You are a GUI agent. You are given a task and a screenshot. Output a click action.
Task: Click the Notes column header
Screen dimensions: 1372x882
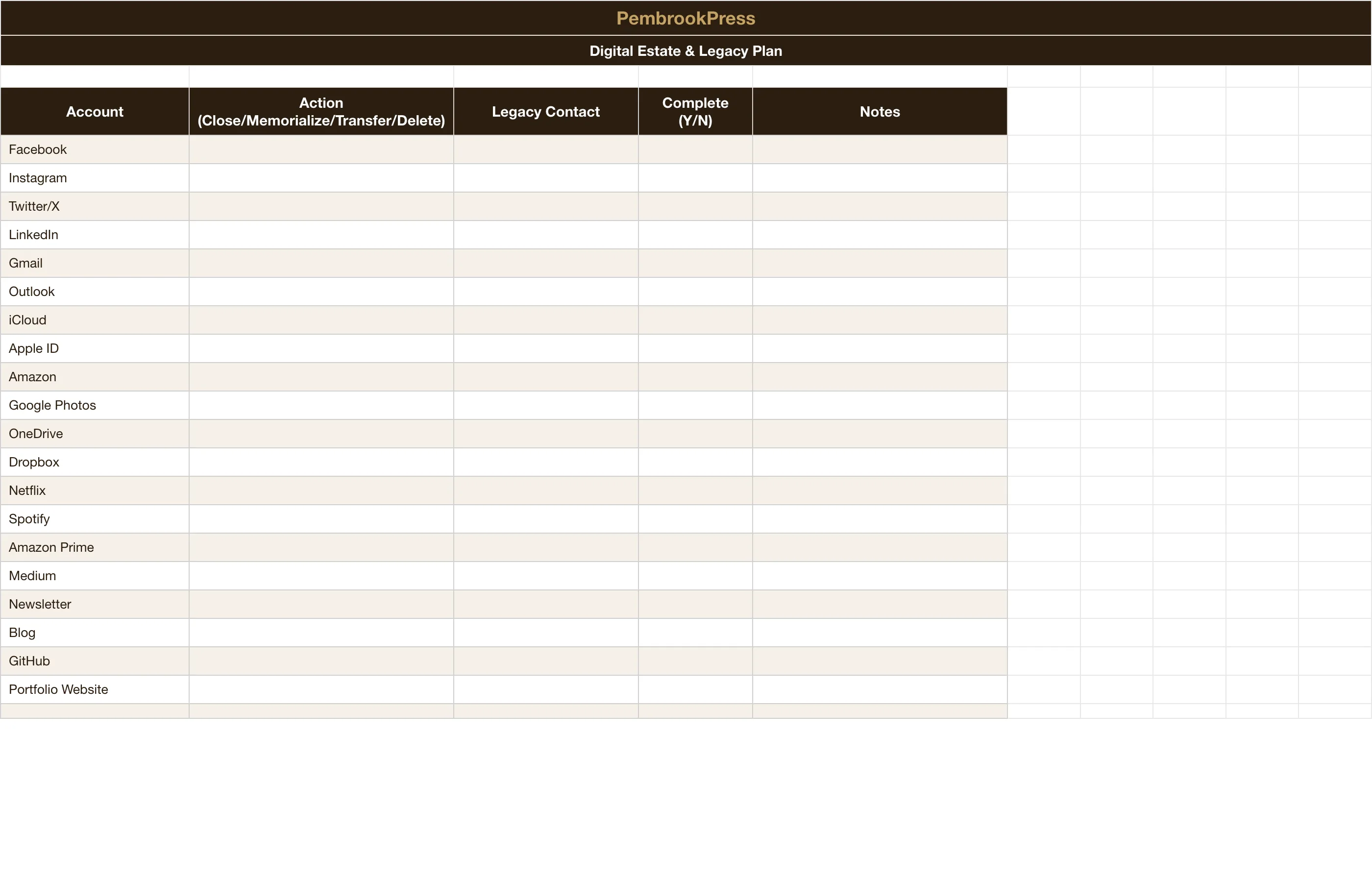[x=880, y=112]
